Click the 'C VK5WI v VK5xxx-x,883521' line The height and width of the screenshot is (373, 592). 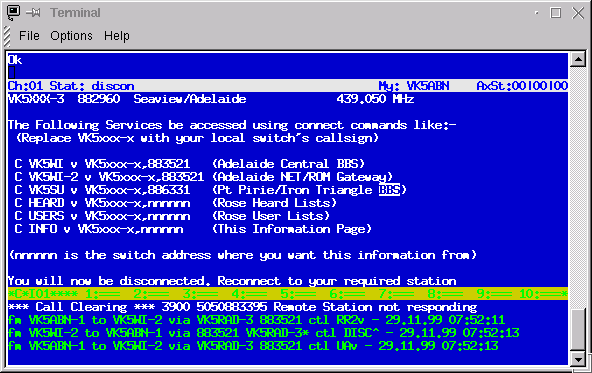pyautogui.click(x=190, y=164)
